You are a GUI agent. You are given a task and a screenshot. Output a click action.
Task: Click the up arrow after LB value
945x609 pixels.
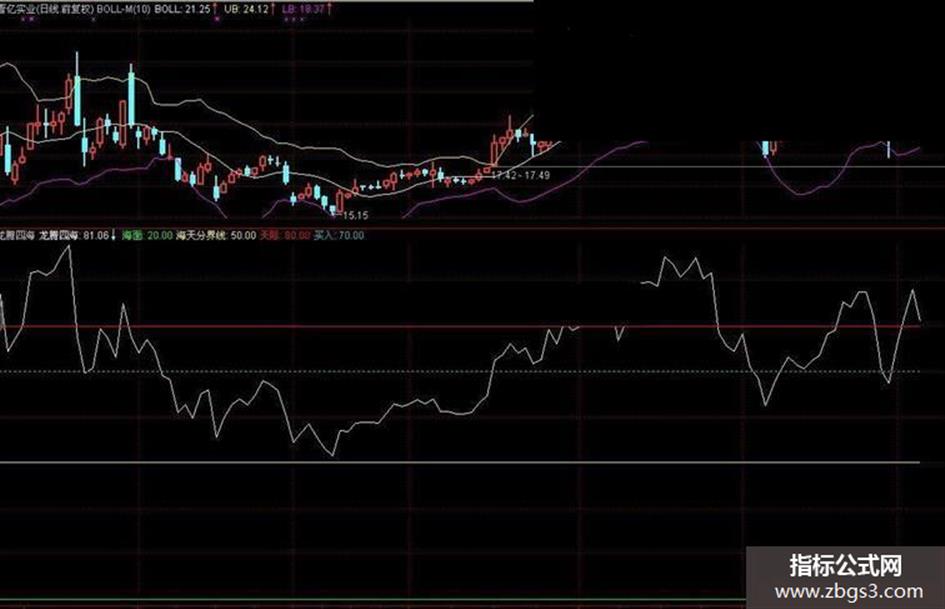click(x=329, y=9)
